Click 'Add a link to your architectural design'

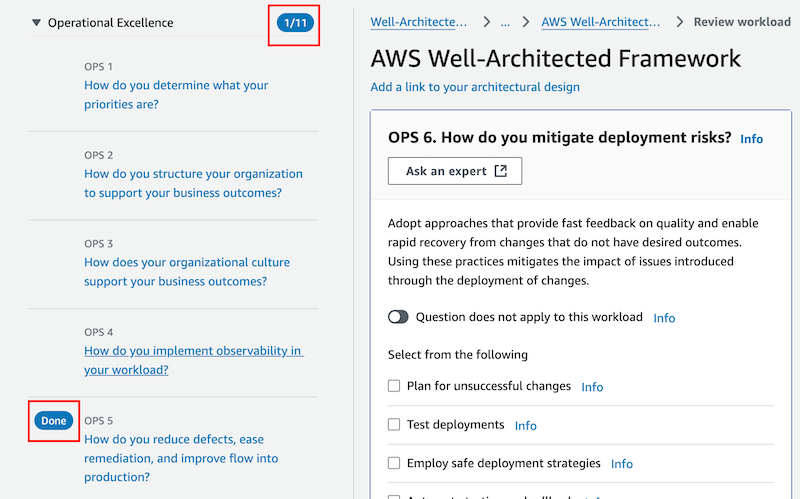coord(475,87)
